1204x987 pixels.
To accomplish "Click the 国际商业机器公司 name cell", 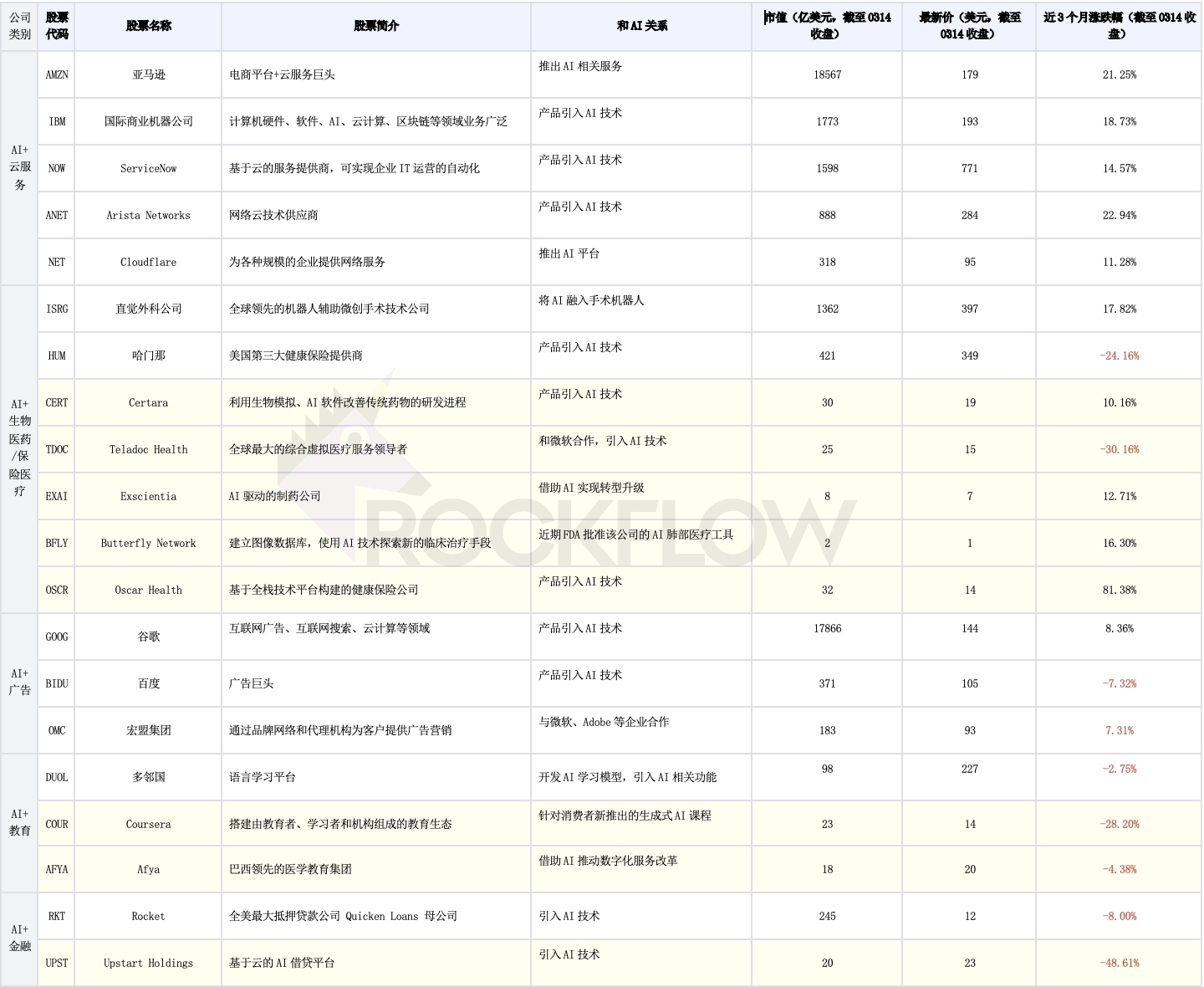I will click(x=148, y=121).
